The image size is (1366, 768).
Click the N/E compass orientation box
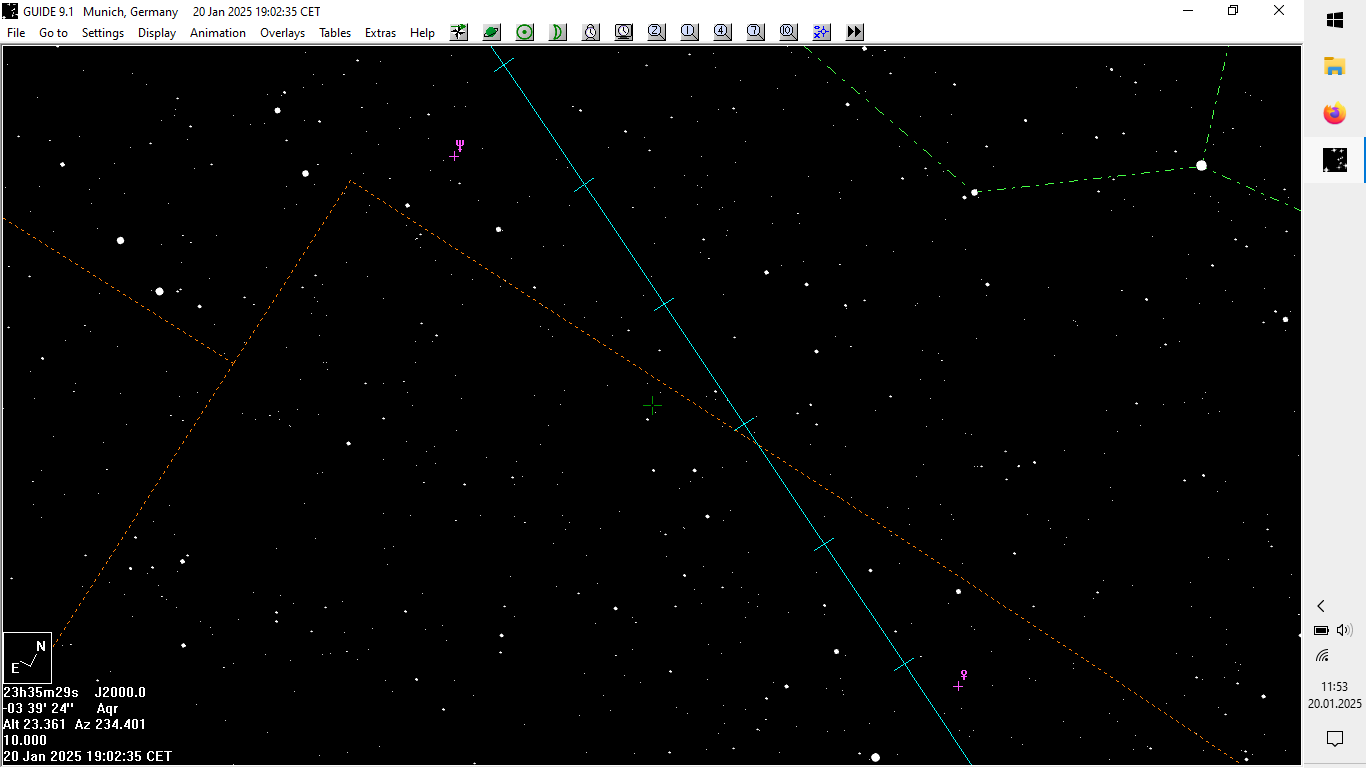coord(28,657)
